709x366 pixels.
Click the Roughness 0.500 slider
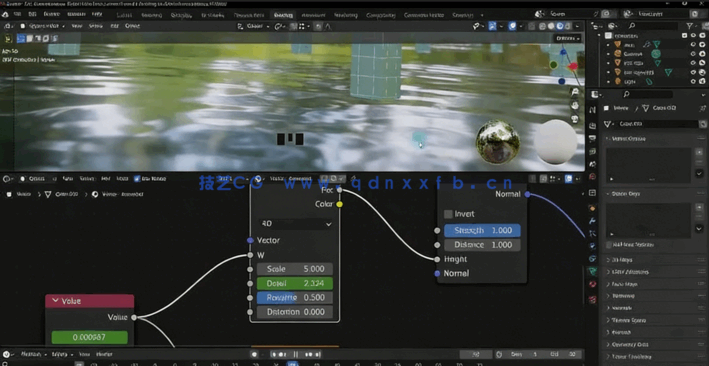point(295,298)
